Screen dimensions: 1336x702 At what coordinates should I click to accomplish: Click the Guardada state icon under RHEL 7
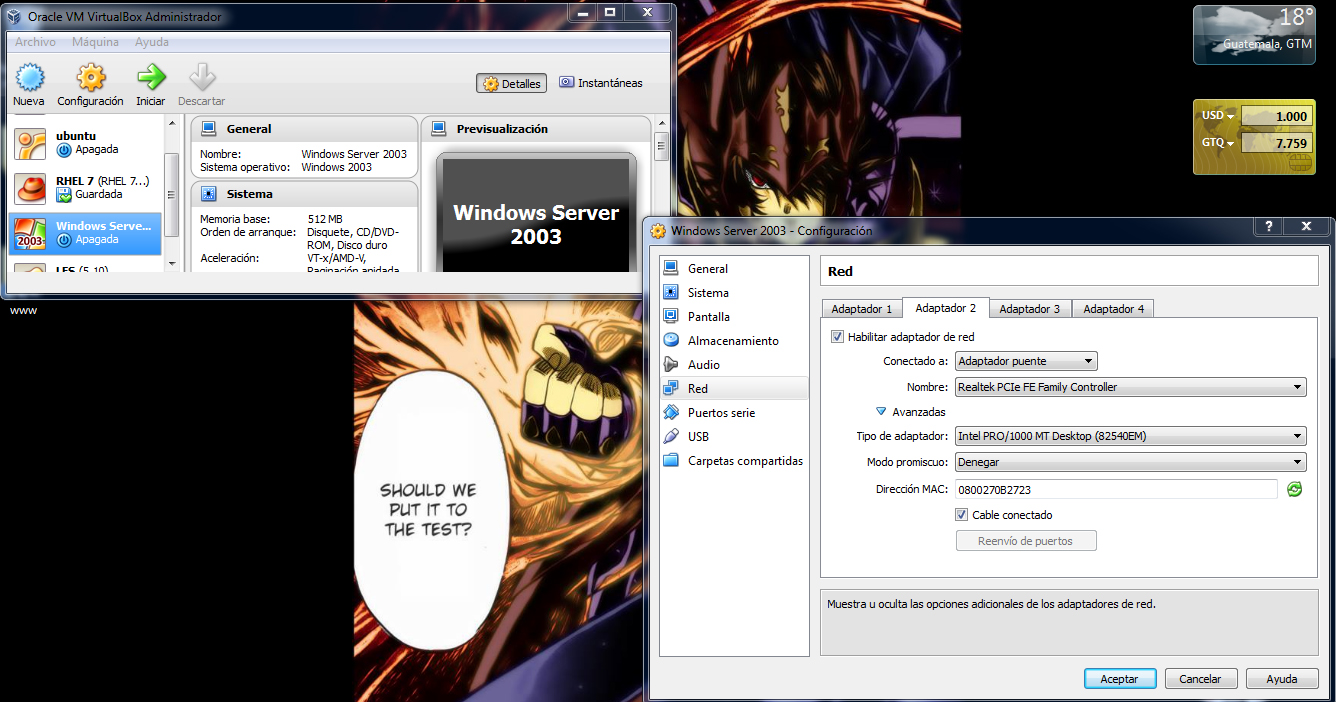click(x=64, y=194)
